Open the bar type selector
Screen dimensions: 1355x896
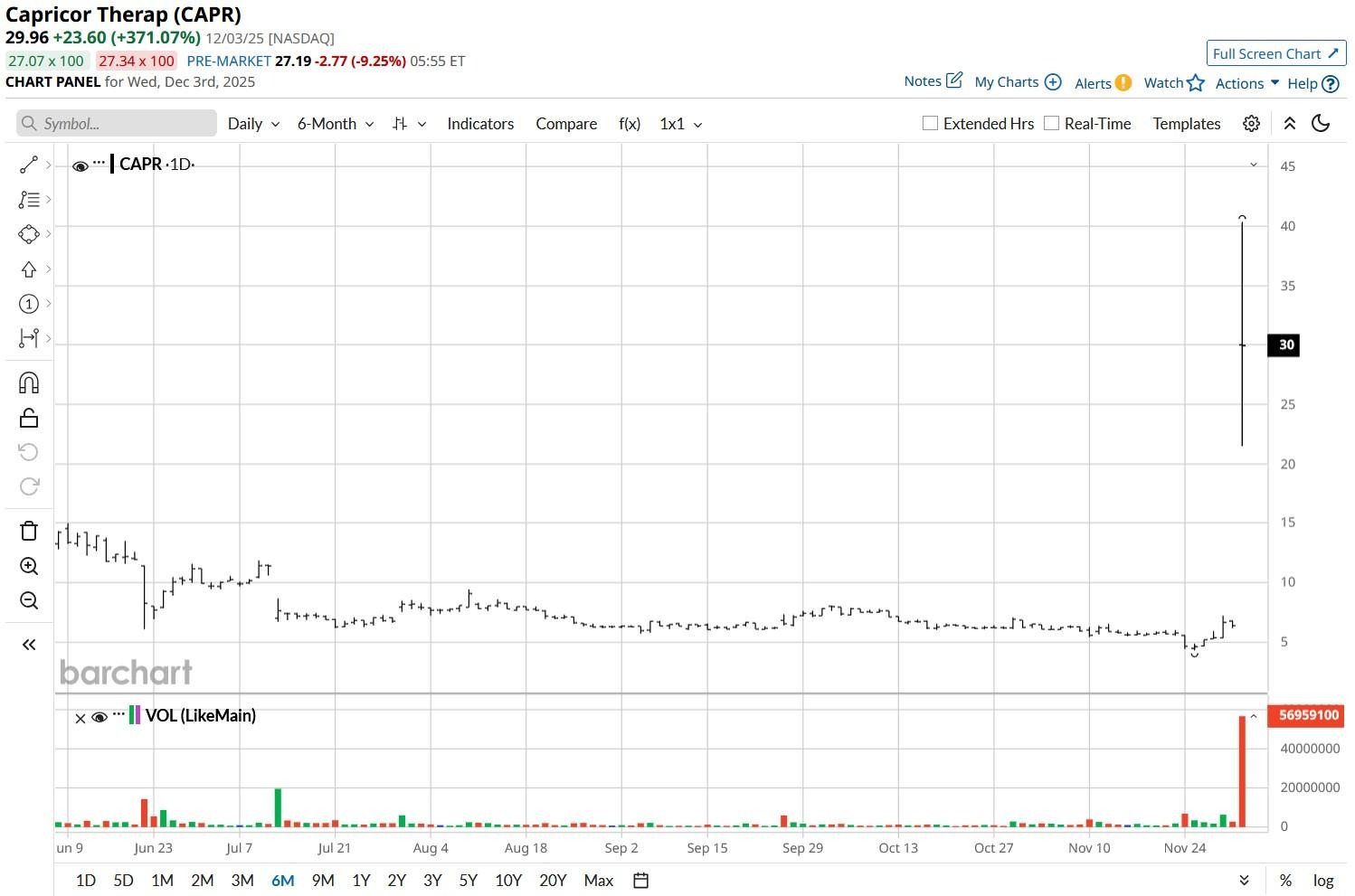[409, 124]
